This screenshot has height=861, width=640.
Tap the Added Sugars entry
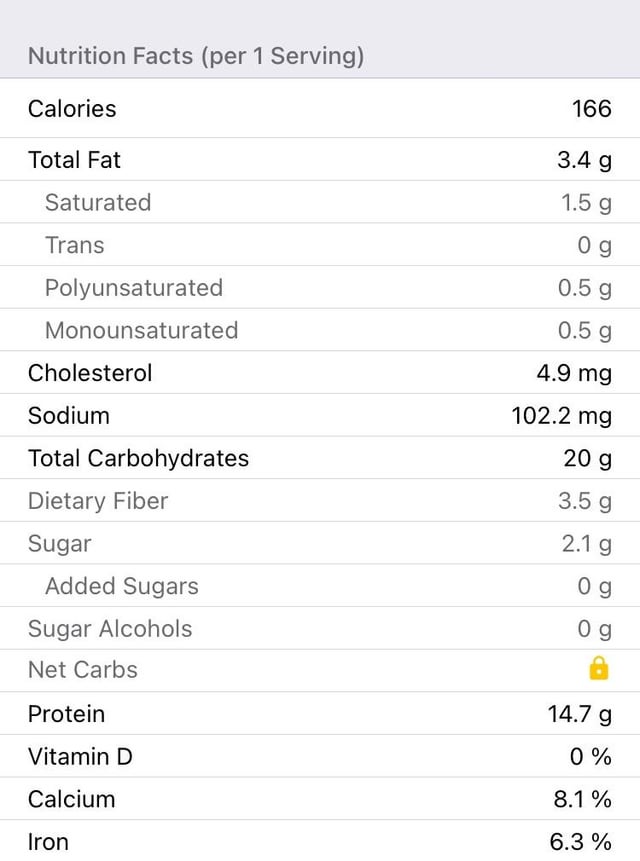[x=320, y=586]
